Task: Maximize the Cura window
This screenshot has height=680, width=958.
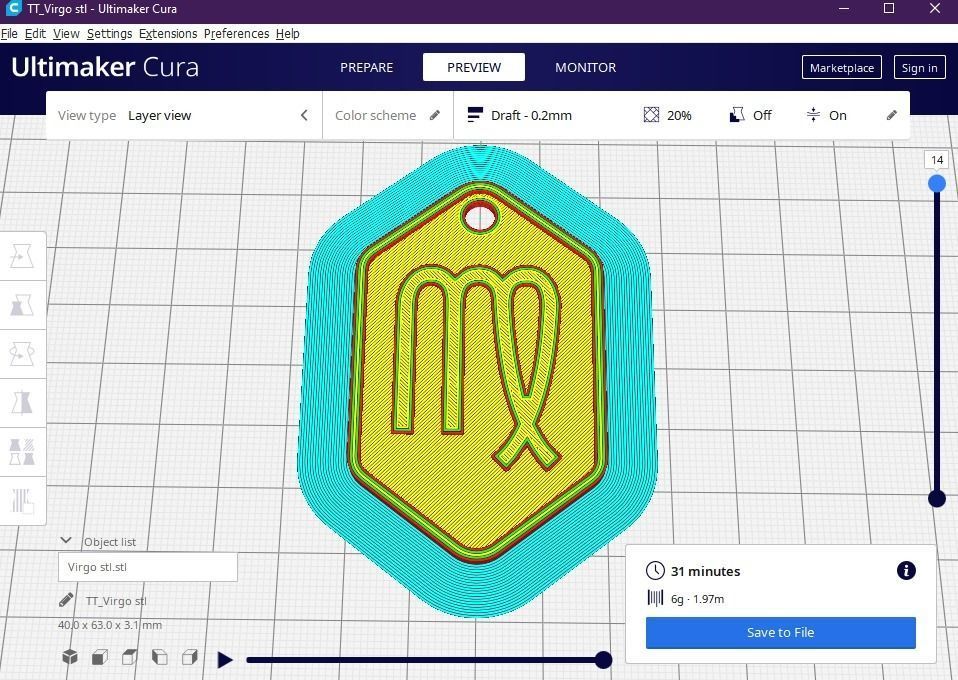Action: point(889,9)
